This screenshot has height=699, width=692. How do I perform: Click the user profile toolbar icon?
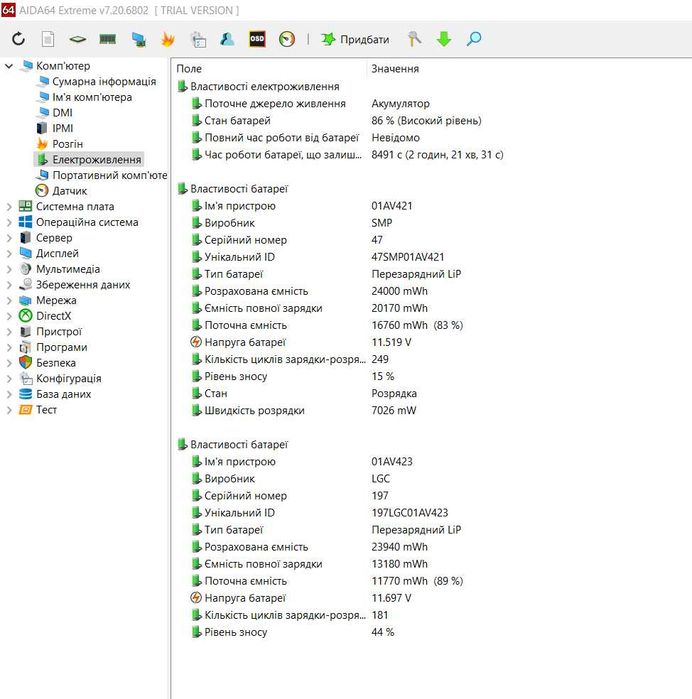(x=227, y=39)
